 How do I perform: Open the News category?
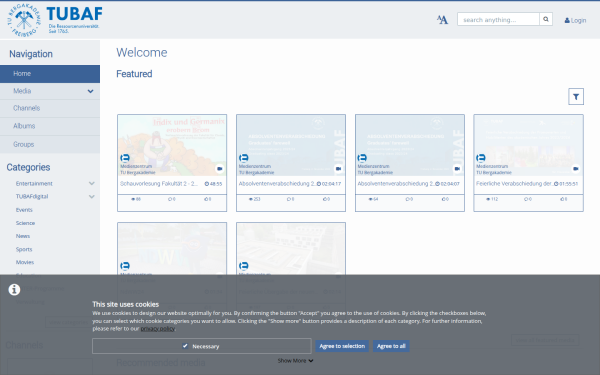pyautogui.click(x=23, y=236)
